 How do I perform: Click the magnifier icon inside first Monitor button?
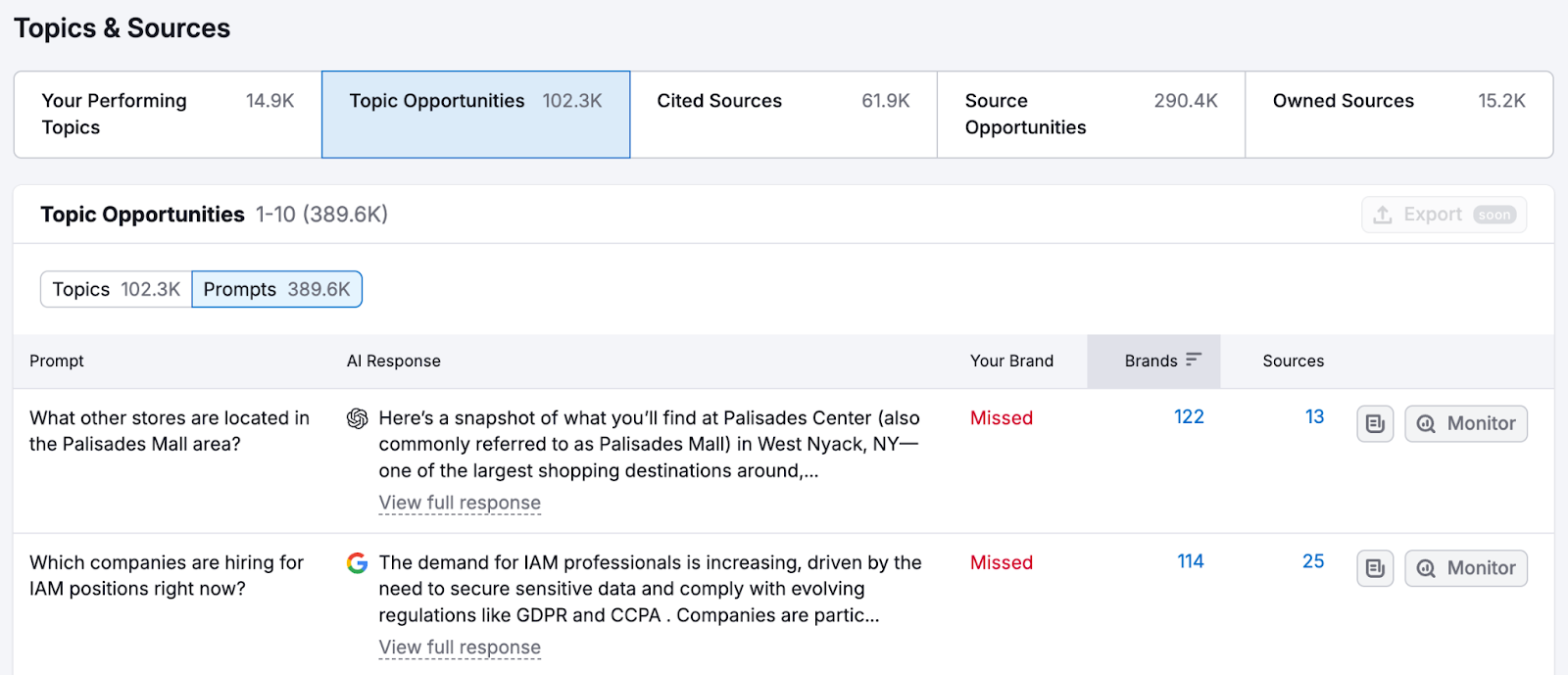click(1426, 423)
